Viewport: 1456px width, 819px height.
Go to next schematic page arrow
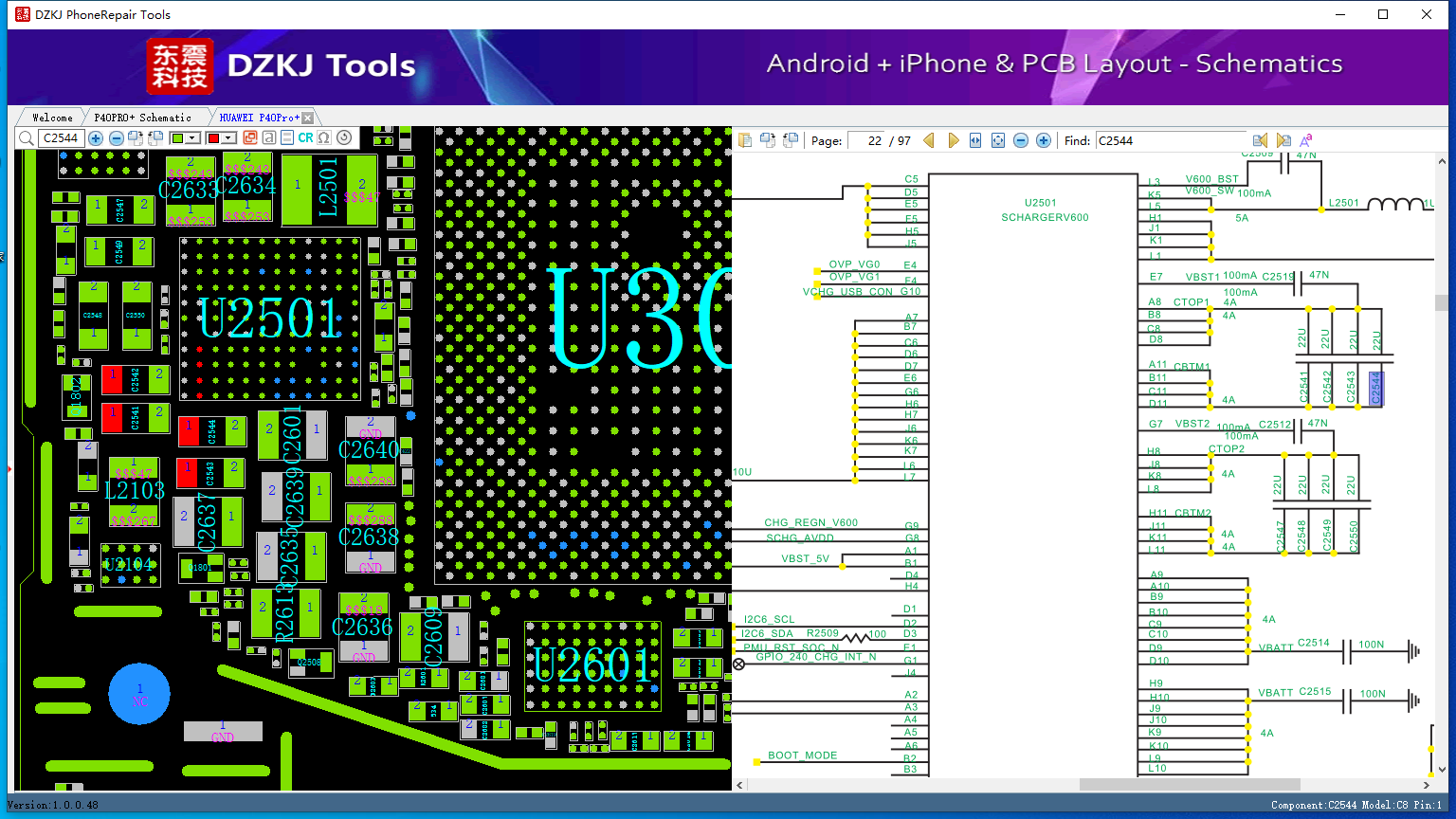(953, 140)
